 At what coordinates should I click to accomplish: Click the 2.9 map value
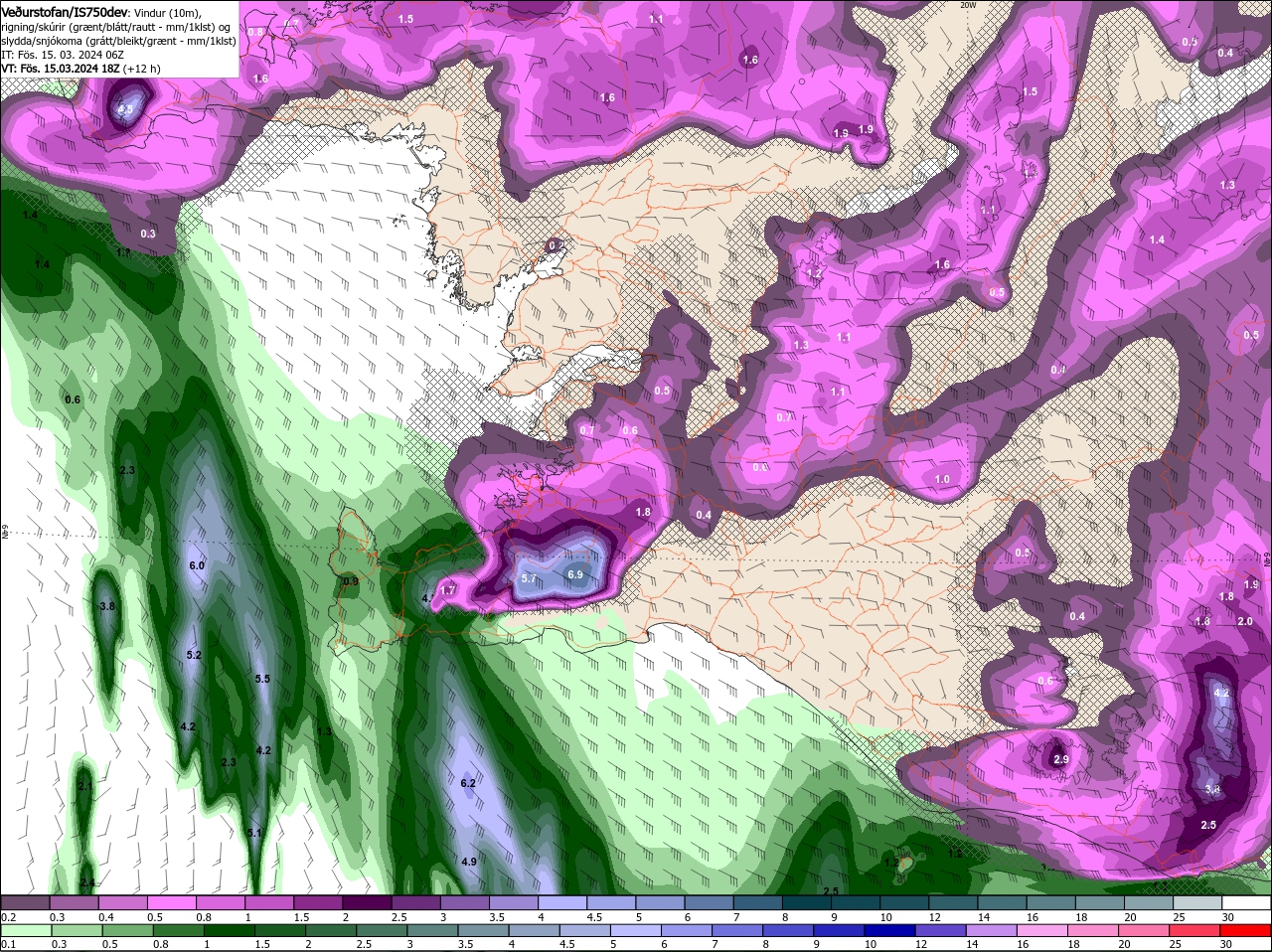(1060, 759)
